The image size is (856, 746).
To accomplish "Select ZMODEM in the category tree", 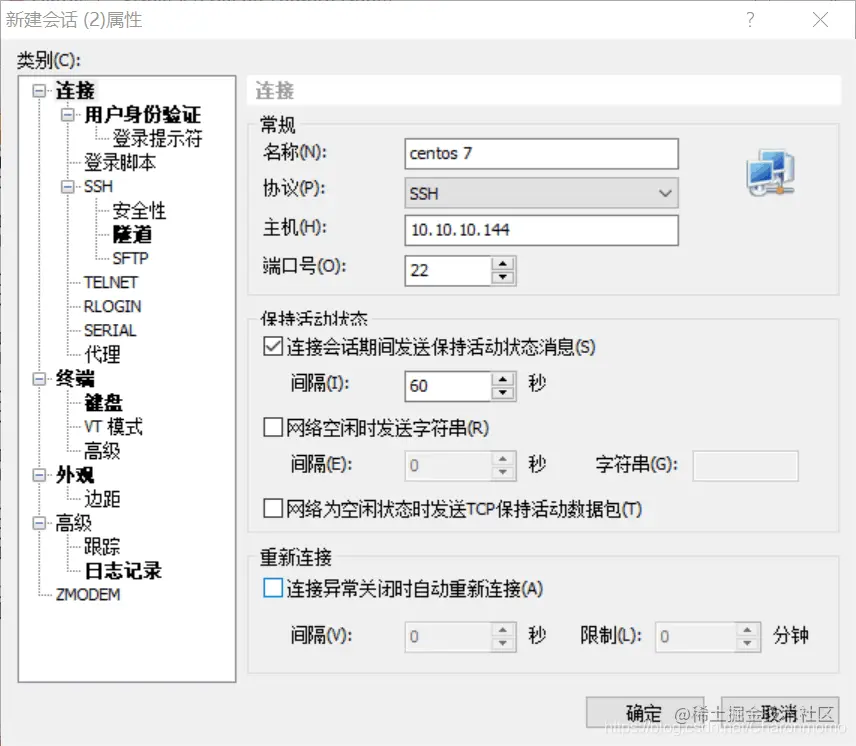I will (88, 594).
